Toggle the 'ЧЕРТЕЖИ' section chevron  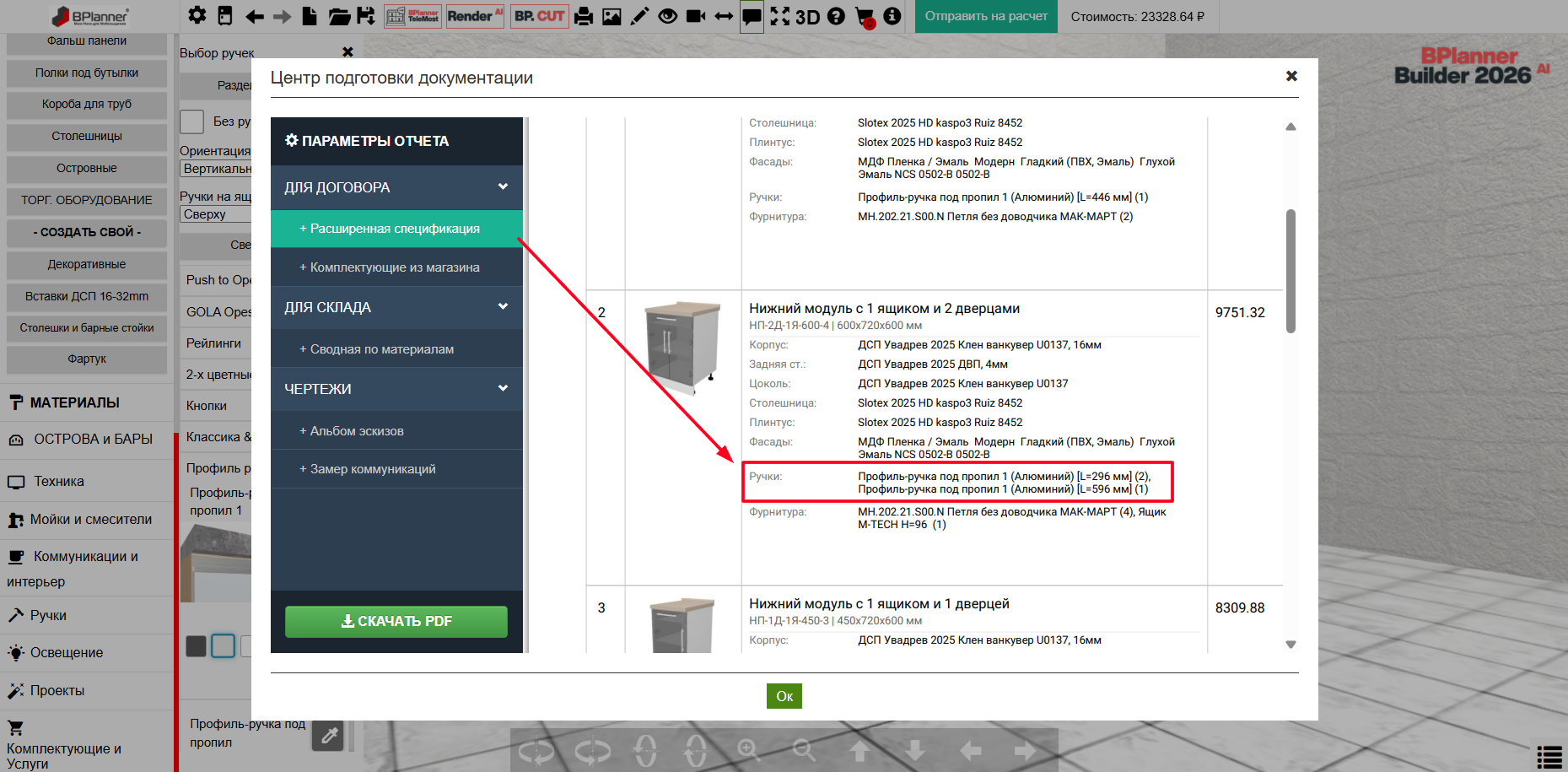tap(503, 388)
